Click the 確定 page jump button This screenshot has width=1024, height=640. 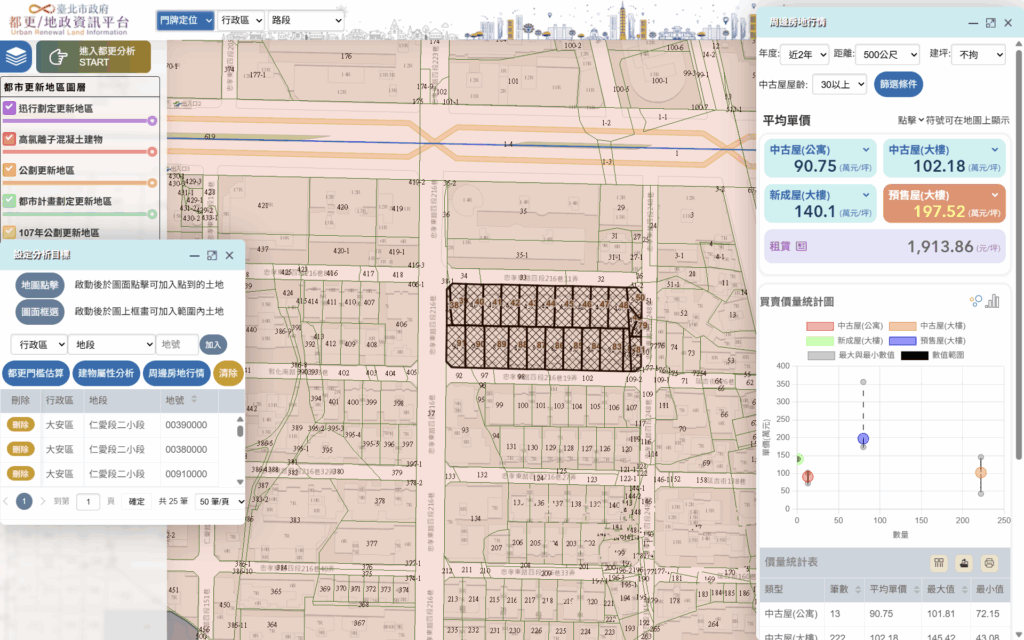coord(136,501)
